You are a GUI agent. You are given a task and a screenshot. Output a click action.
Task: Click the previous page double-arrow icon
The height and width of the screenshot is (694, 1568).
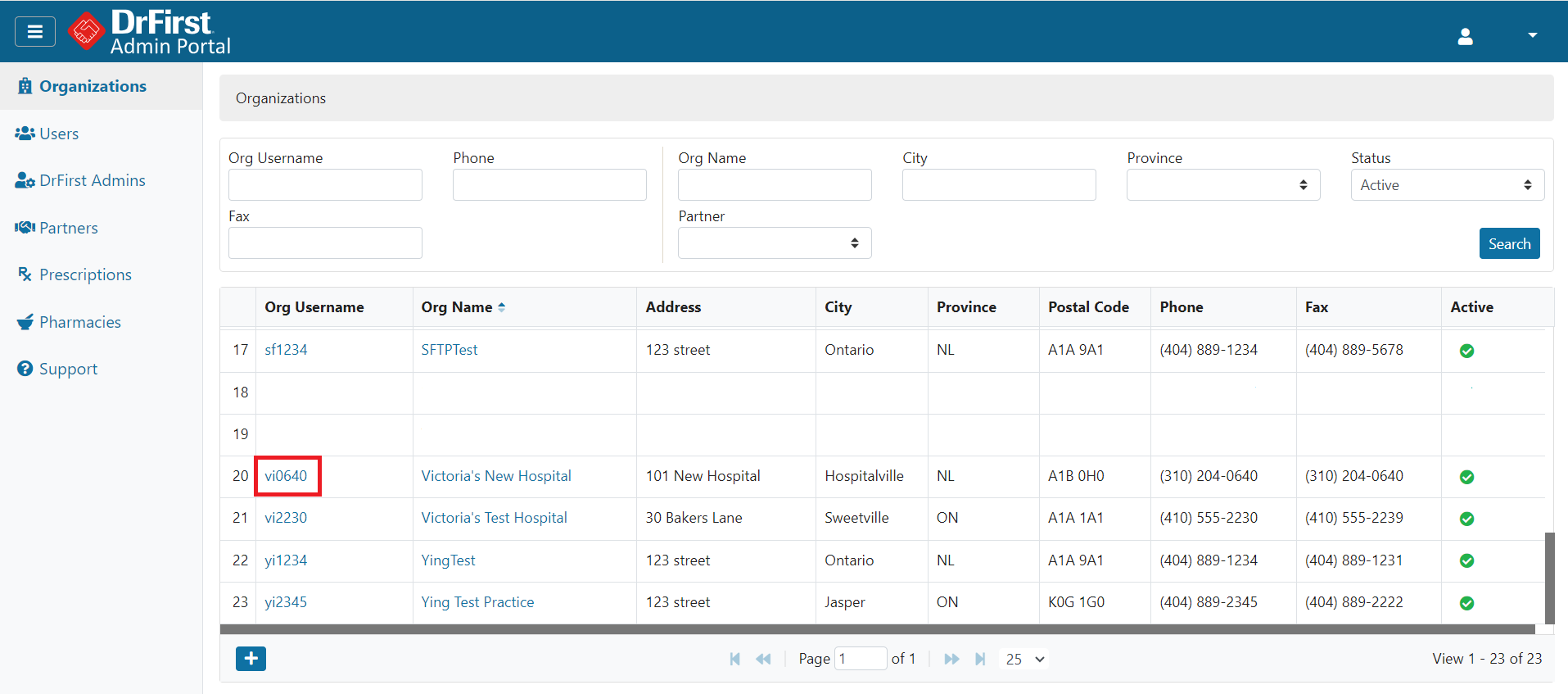tap(763, 659)
